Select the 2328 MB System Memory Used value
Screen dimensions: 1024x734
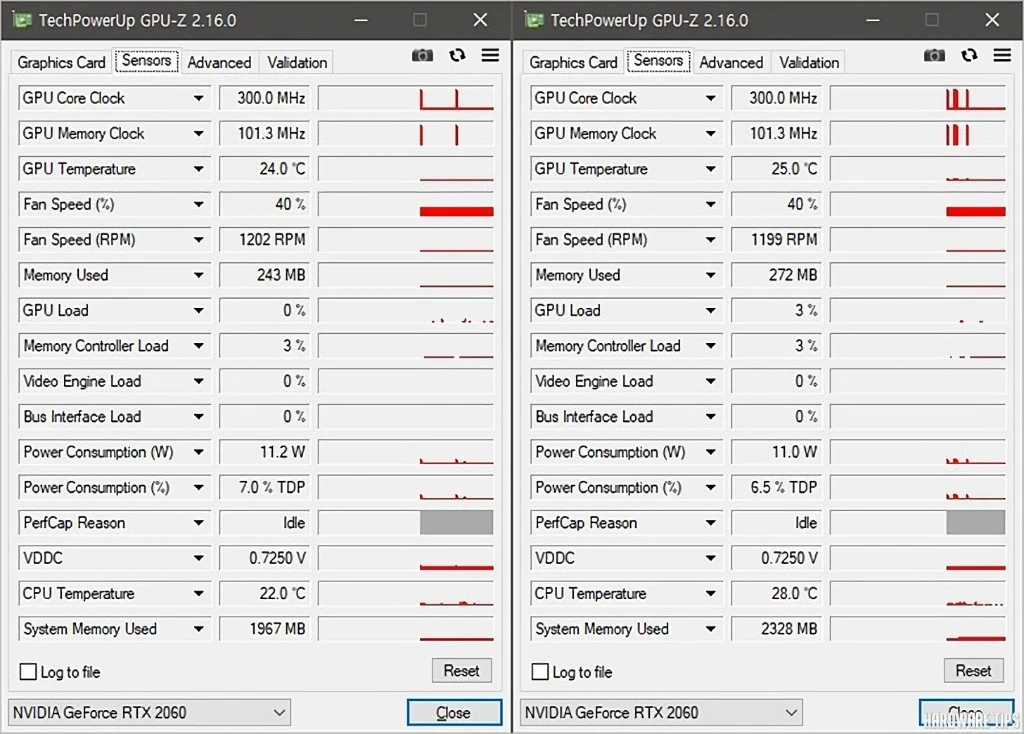click(x=776, y=628)
